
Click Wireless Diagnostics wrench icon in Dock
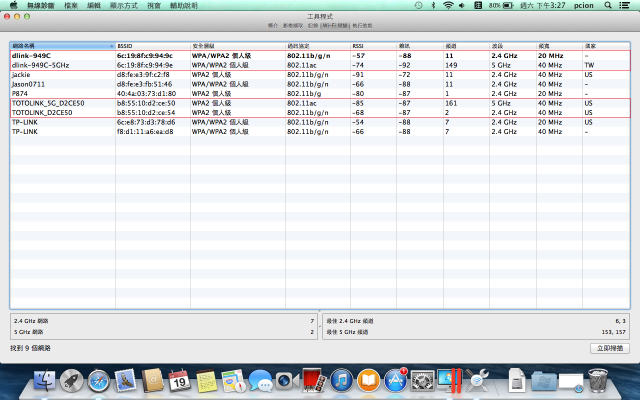[x=476, y=381]
